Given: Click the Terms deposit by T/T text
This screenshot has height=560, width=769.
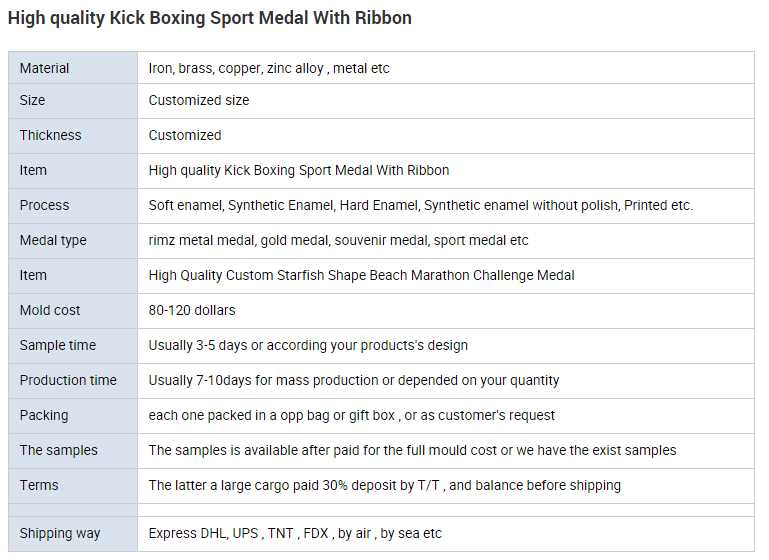Looking at the screenshot, I should (384, 485).
